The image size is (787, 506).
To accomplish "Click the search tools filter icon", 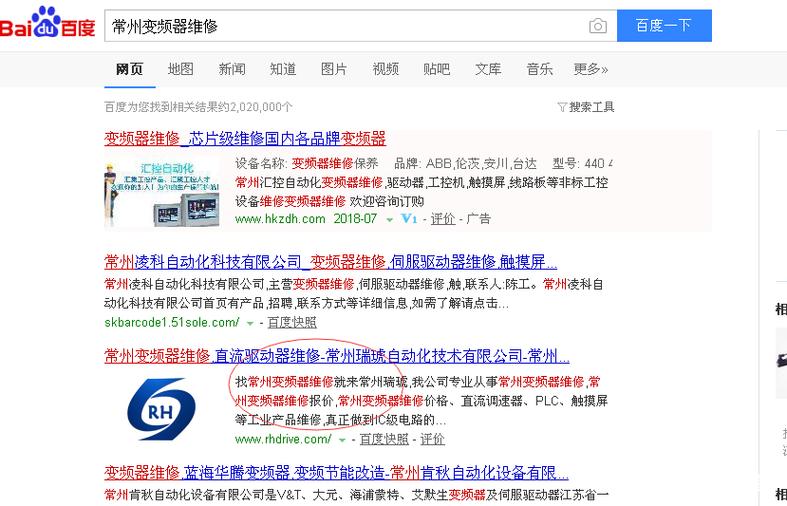I will point(562,107).
